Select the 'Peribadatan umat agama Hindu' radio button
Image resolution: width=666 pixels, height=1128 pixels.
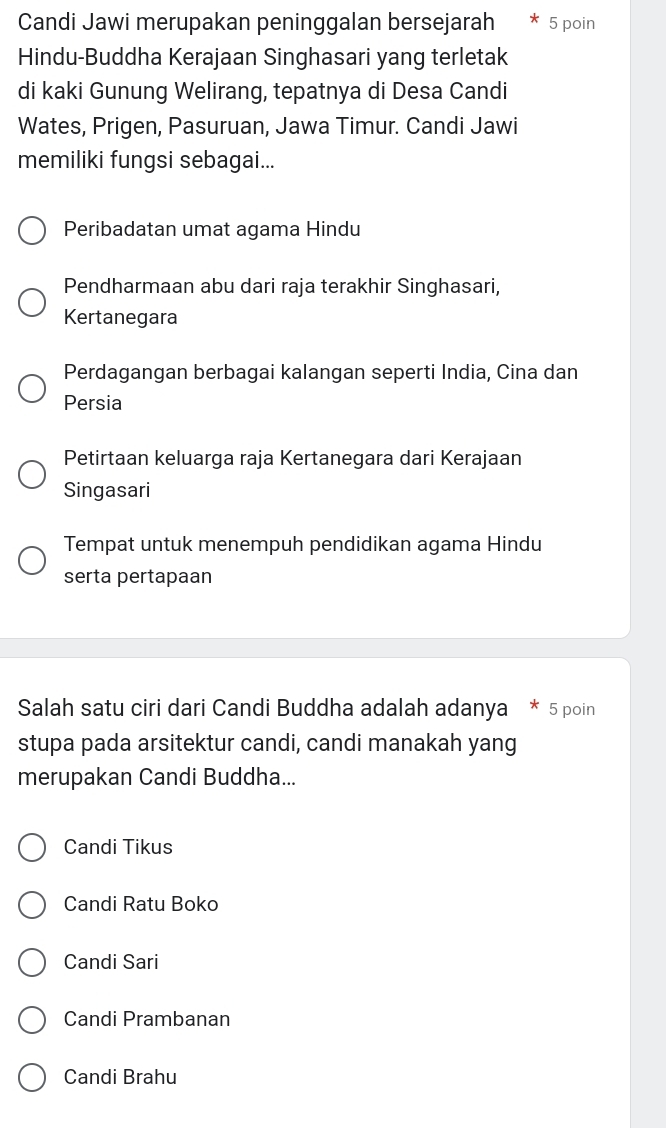32,230
